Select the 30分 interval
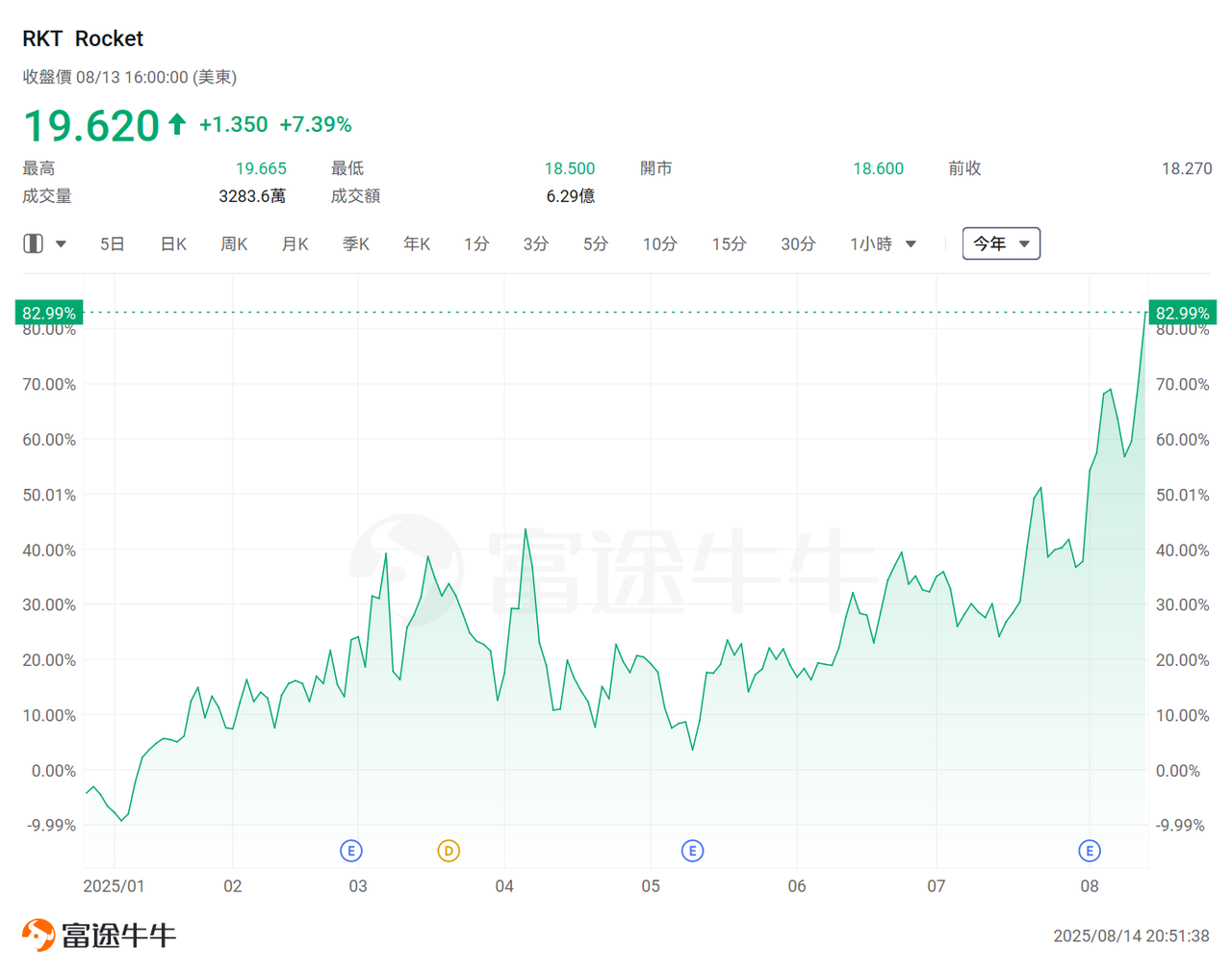 point(797,243)
